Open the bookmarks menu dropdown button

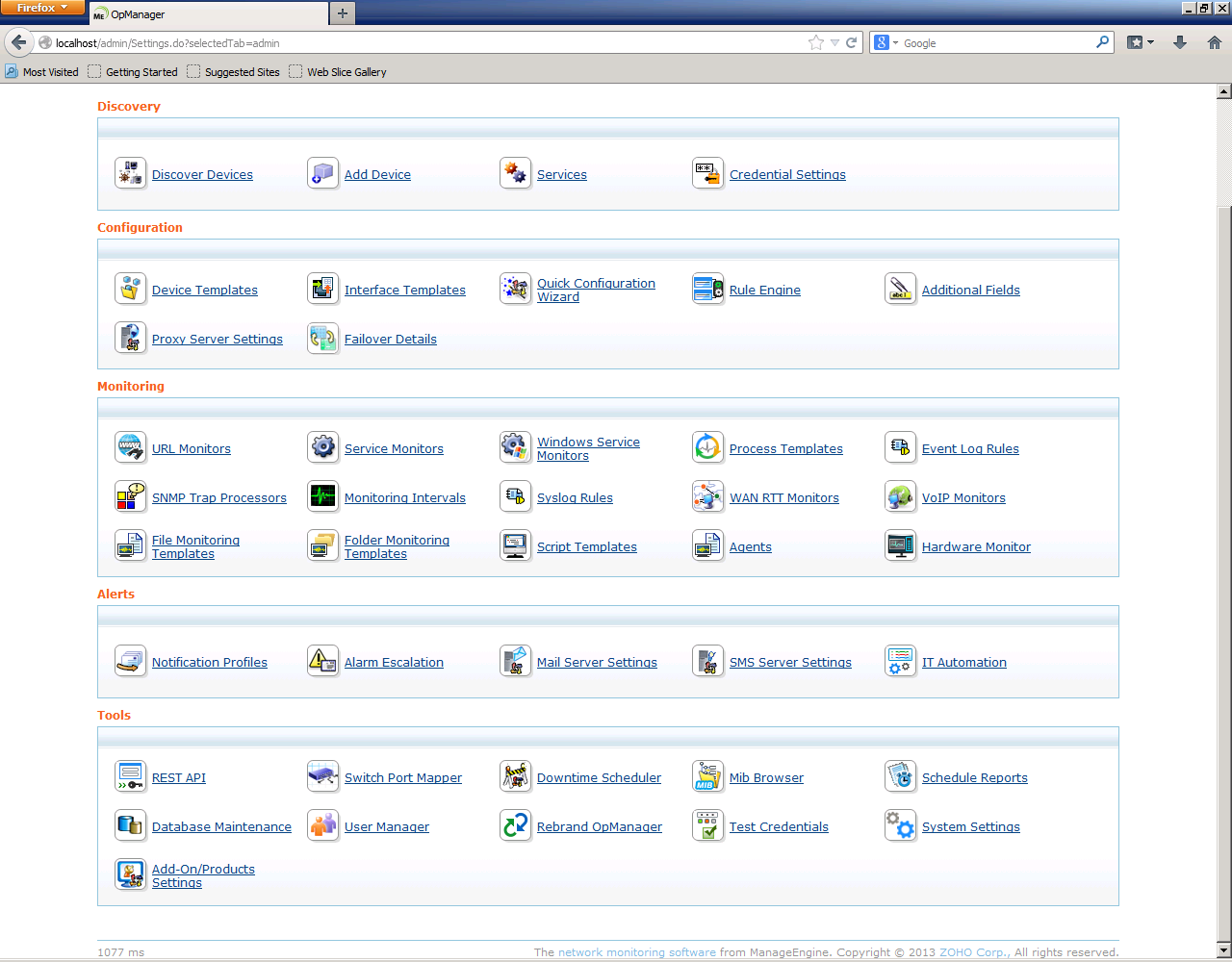coord(1141,42)
